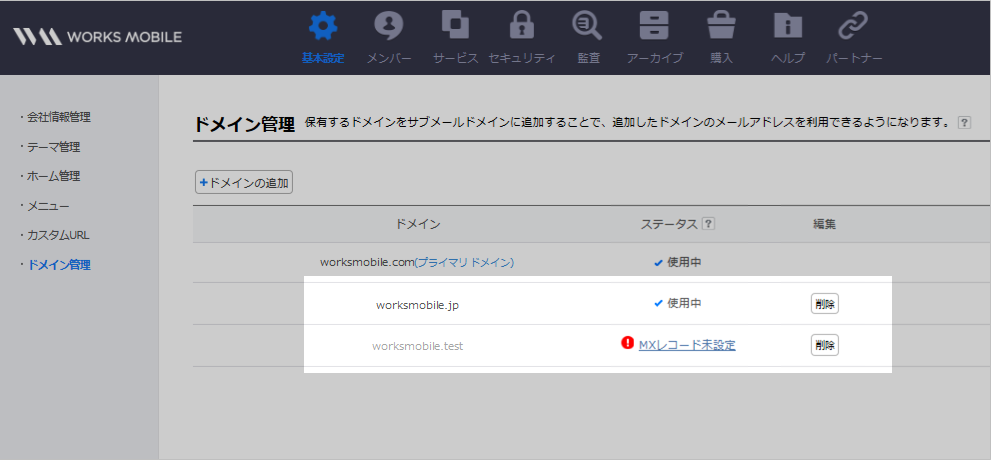This screenshot has width=991, height=460.
Task: Click the worksmobile.jp domain name
Action: (417, 305)
